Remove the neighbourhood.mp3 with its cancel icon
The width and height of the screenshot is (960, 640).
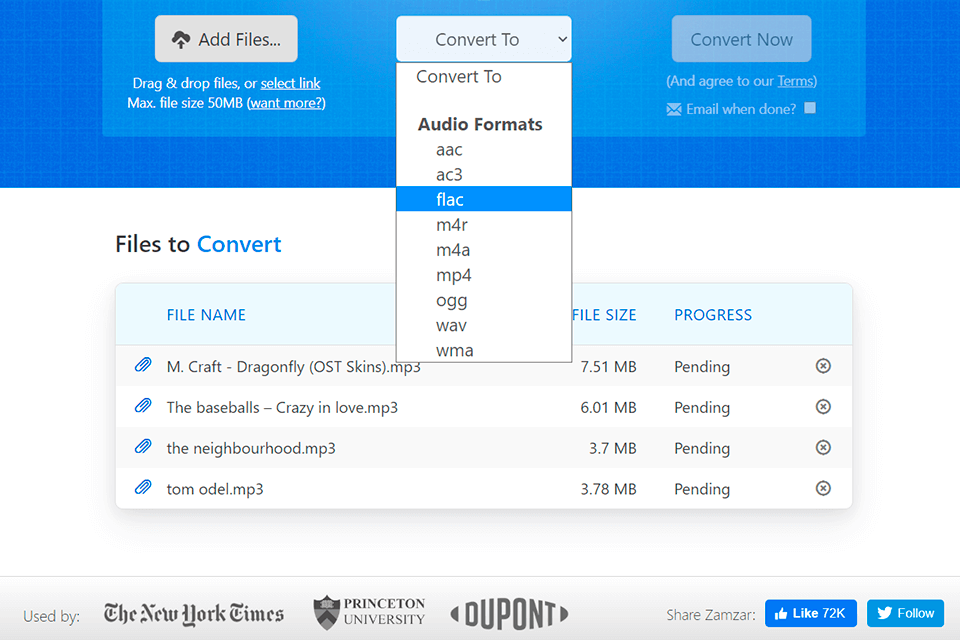(823, 448)
